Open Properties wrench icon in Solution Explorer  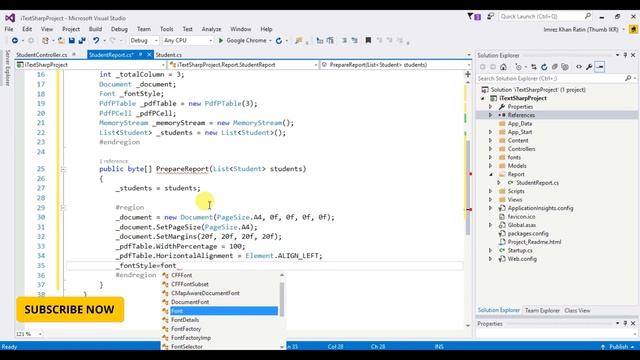[589, 67]
